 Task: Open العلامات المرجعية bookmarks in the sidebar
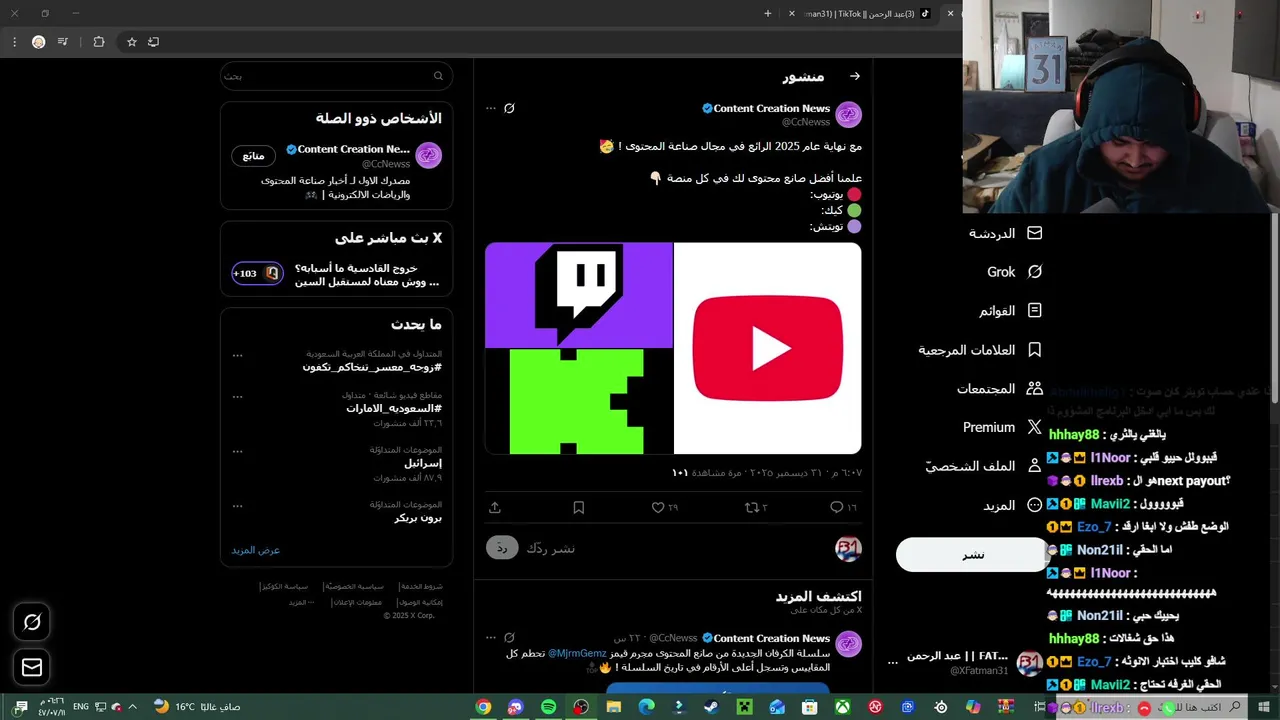click(980, 350)
